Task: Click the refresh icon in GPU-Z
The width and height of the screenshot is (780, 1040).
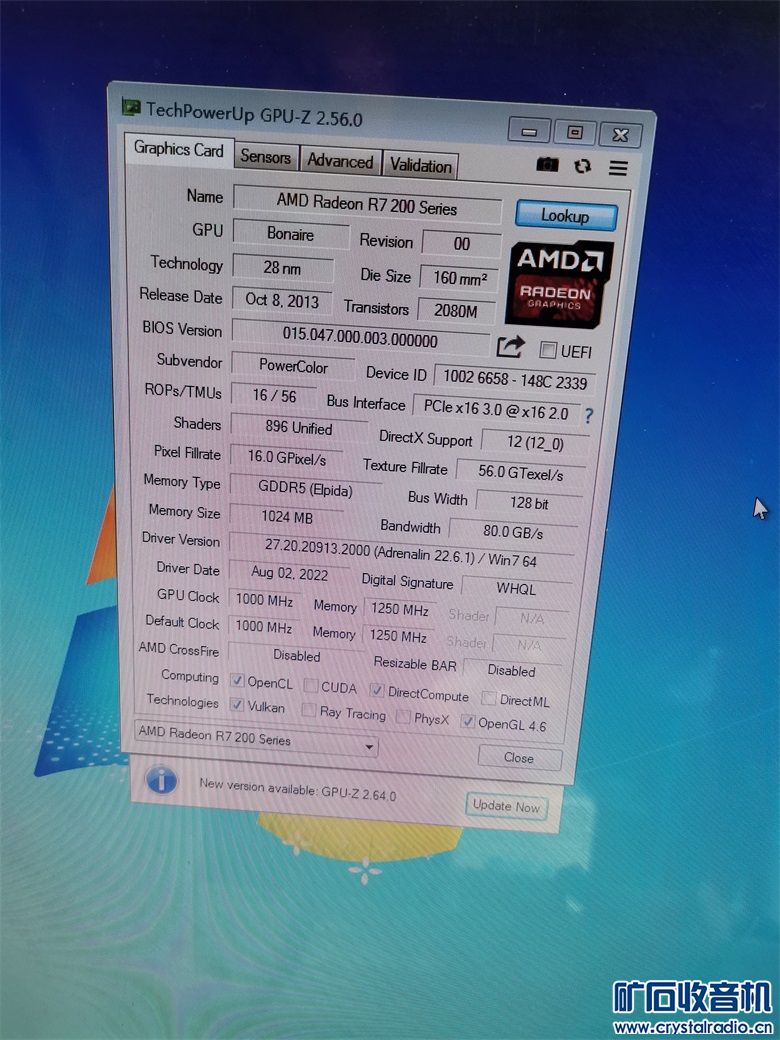Action: (x=582, y=166)
